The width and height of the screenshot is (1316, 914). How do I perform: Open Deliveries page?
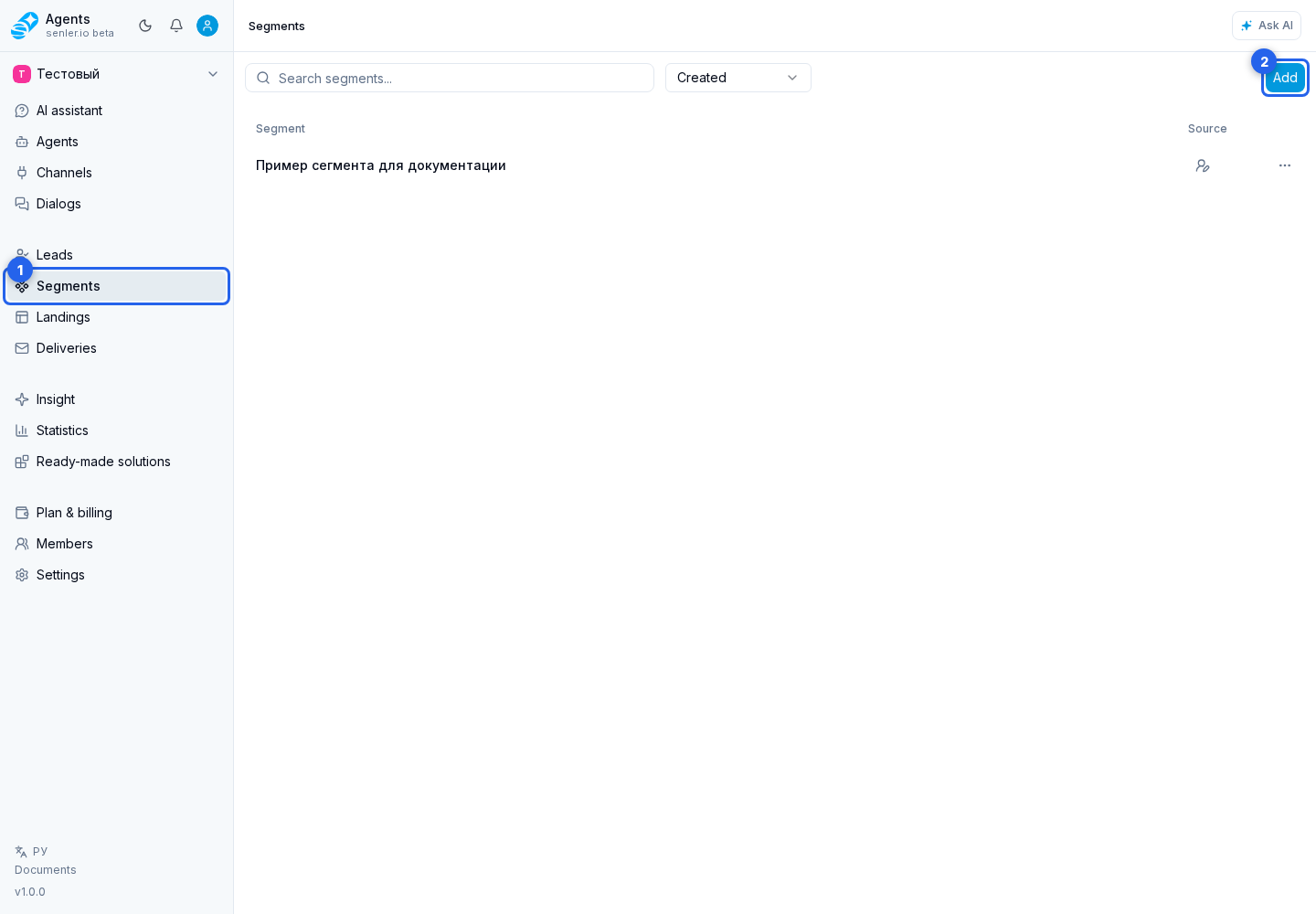(x=116, y=348)
